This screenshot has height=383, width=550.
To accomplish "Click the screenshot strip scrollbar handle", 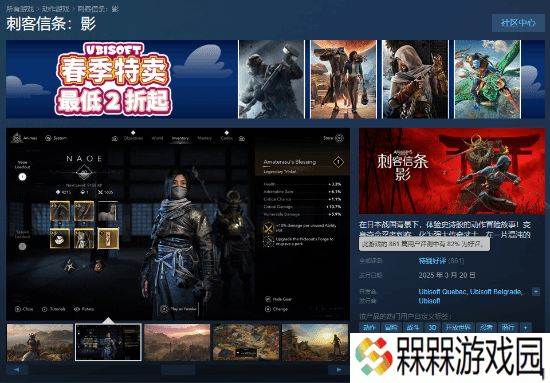I will [x=178, y=369].
